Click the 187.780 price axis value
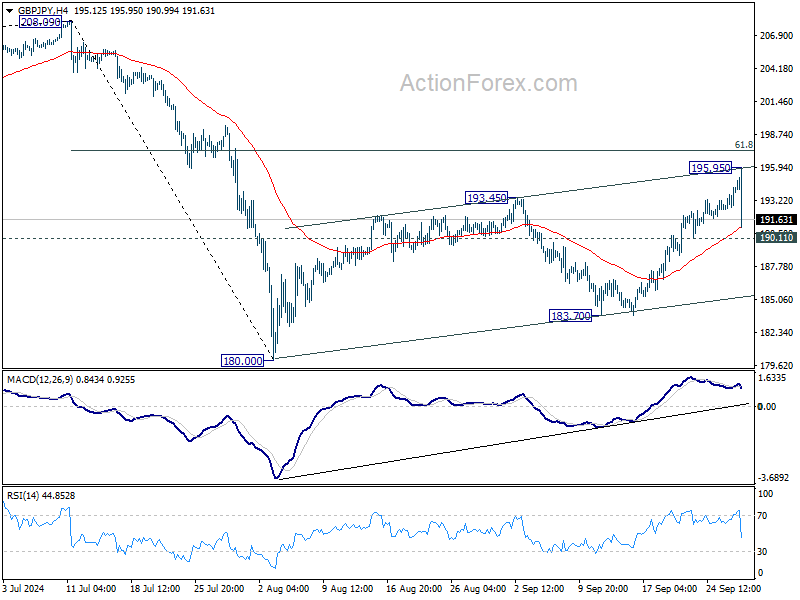The height and width of the screenshot is (600, 800). 777,266
